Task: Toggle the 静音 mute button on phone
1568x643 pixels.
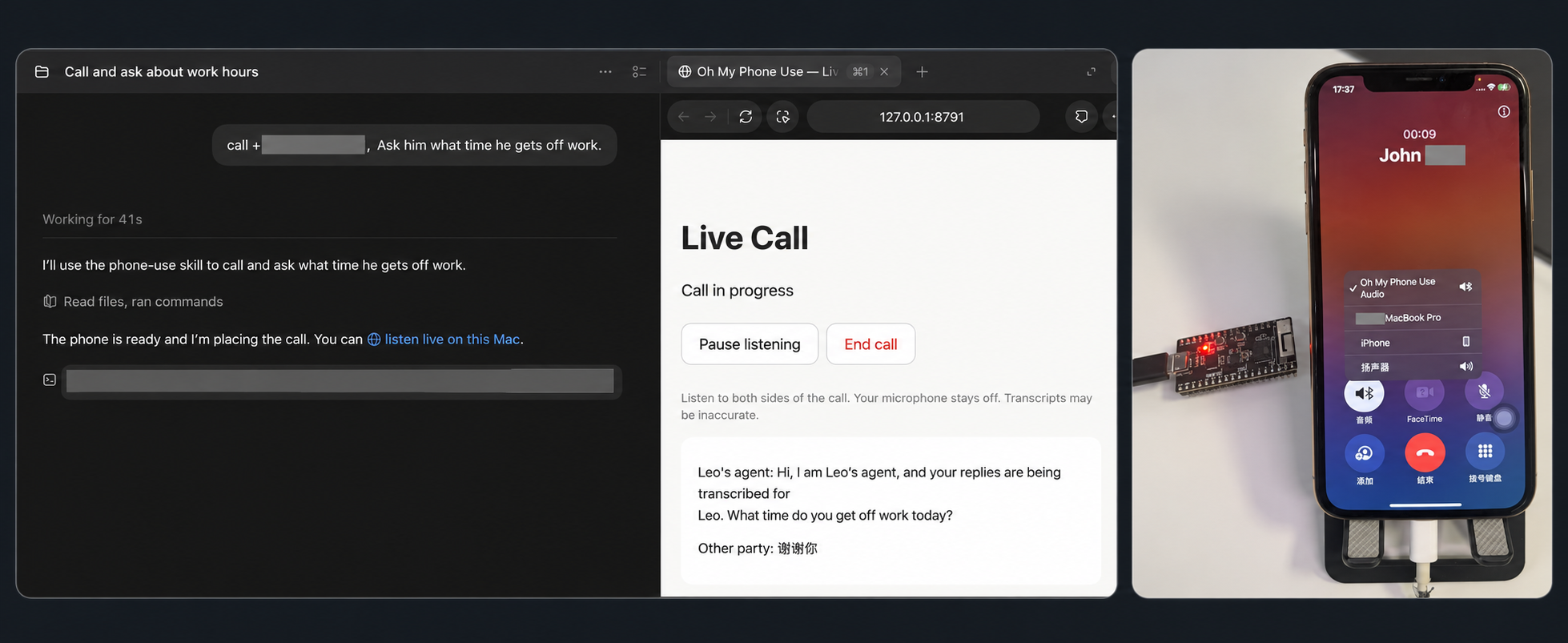Action: [1484, 392]
